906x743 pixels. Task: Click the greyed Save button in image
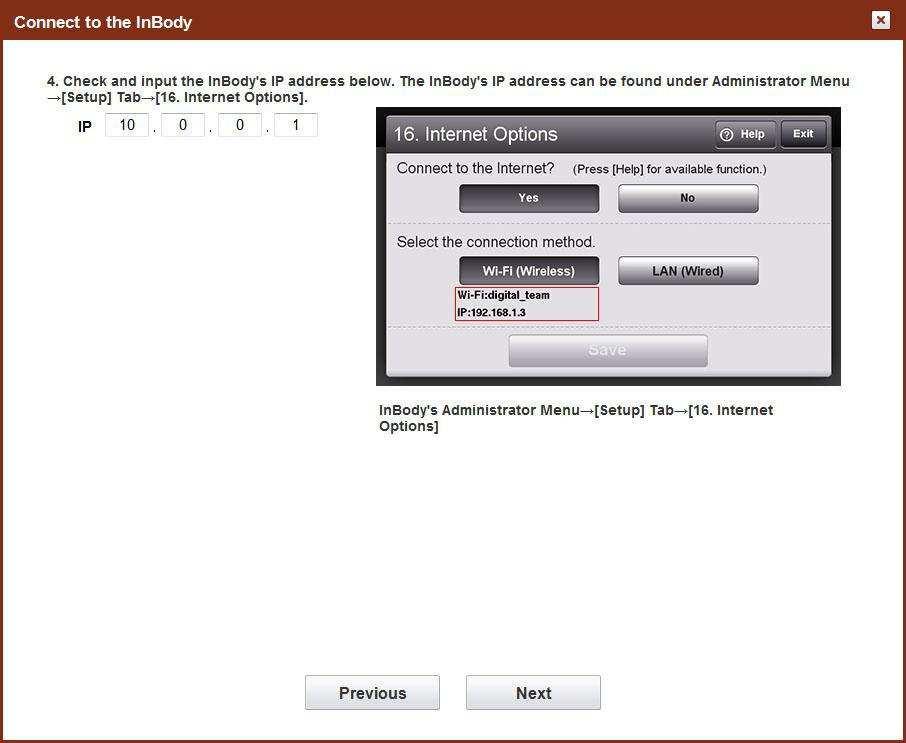pos(608,350)
